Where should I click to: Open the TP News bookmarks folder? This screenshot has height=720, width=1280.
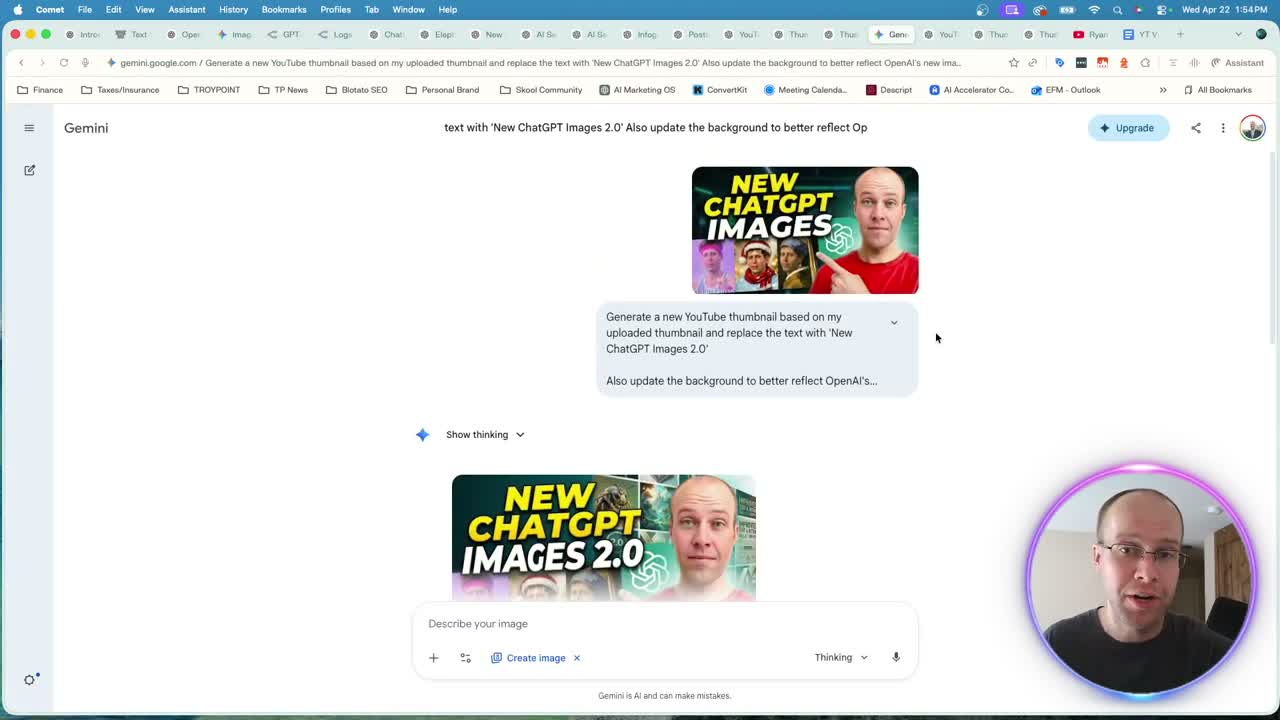[x=283, y=90]
